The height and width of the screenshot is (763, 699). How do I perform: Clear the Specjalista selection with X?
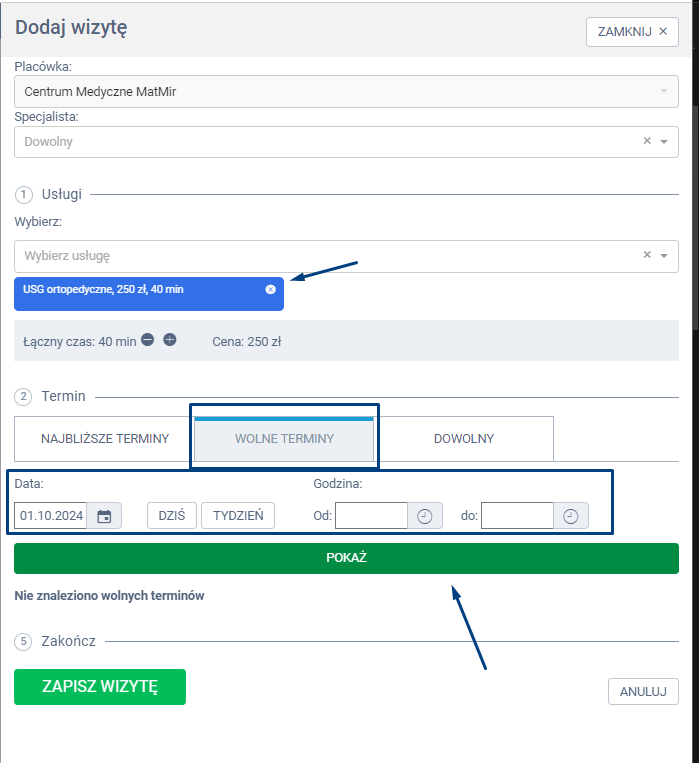click(x=646, y=141)
